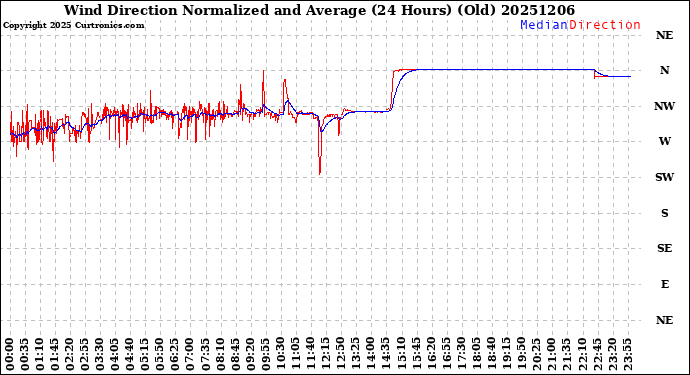Image resolution: width=690 pixels, height=375 pixels.
Task: Click the 03:30 time label
Action: pos(100,354)
